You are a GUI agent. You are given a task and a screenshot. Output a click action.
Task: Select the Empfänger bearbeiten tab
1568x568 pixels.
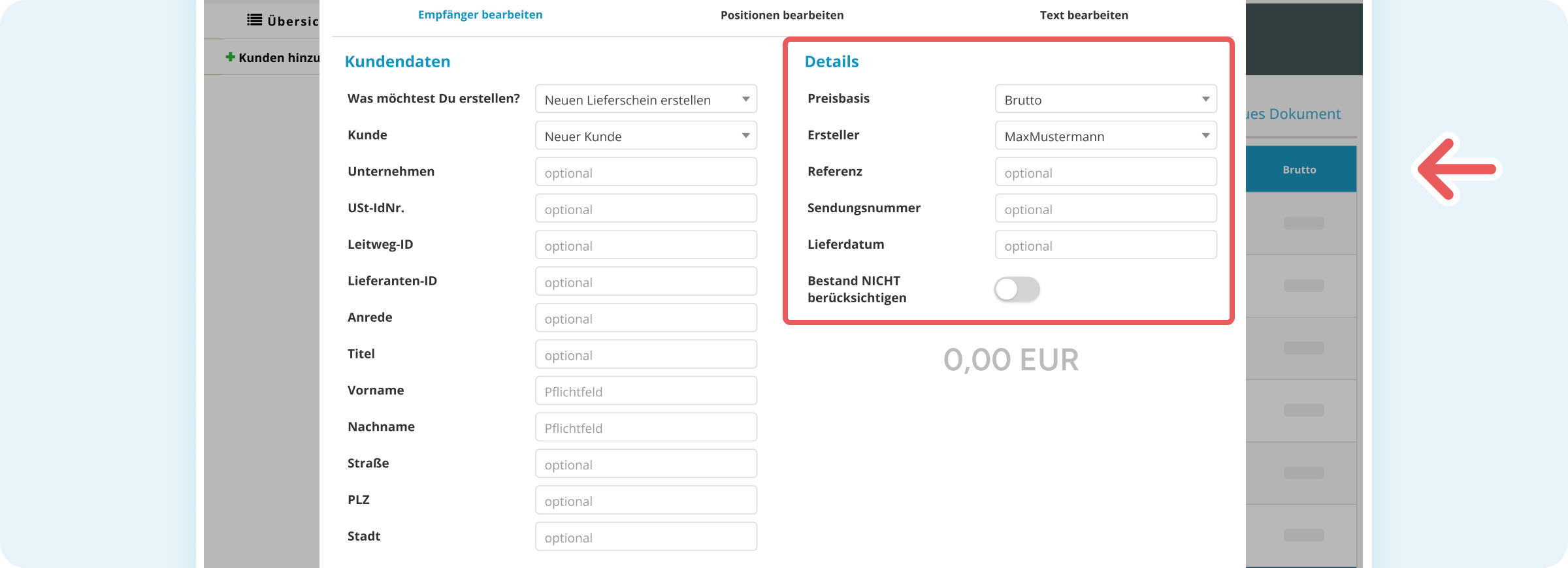(x=480, y=15)
